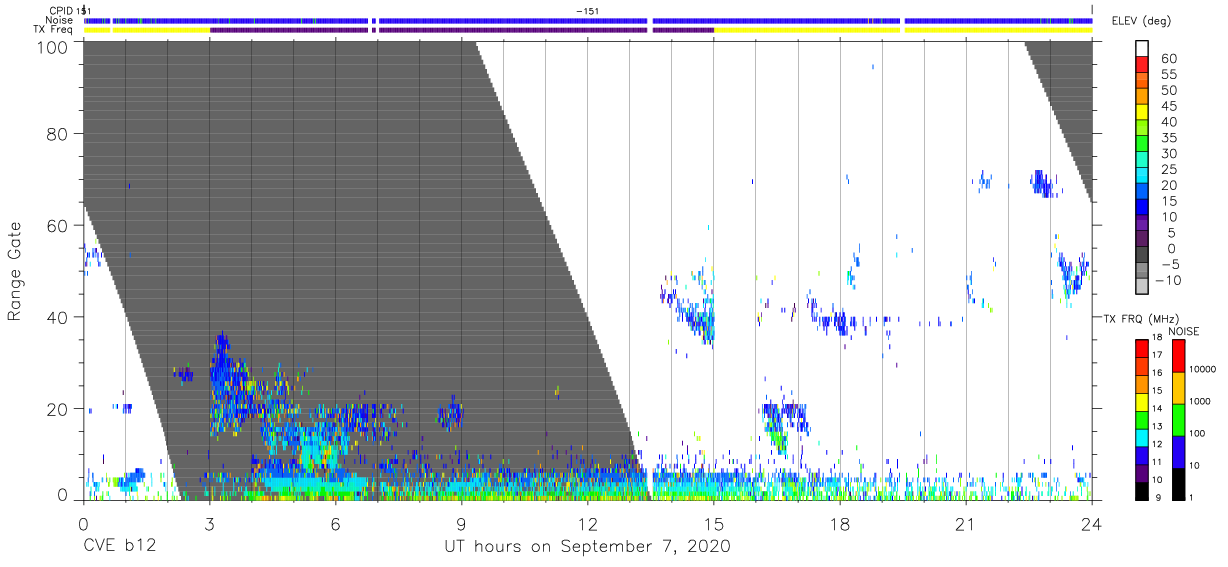1228x567 pixels.
Task: Click the white top cell of the ELEV color bar
Action: [1141, 49]
